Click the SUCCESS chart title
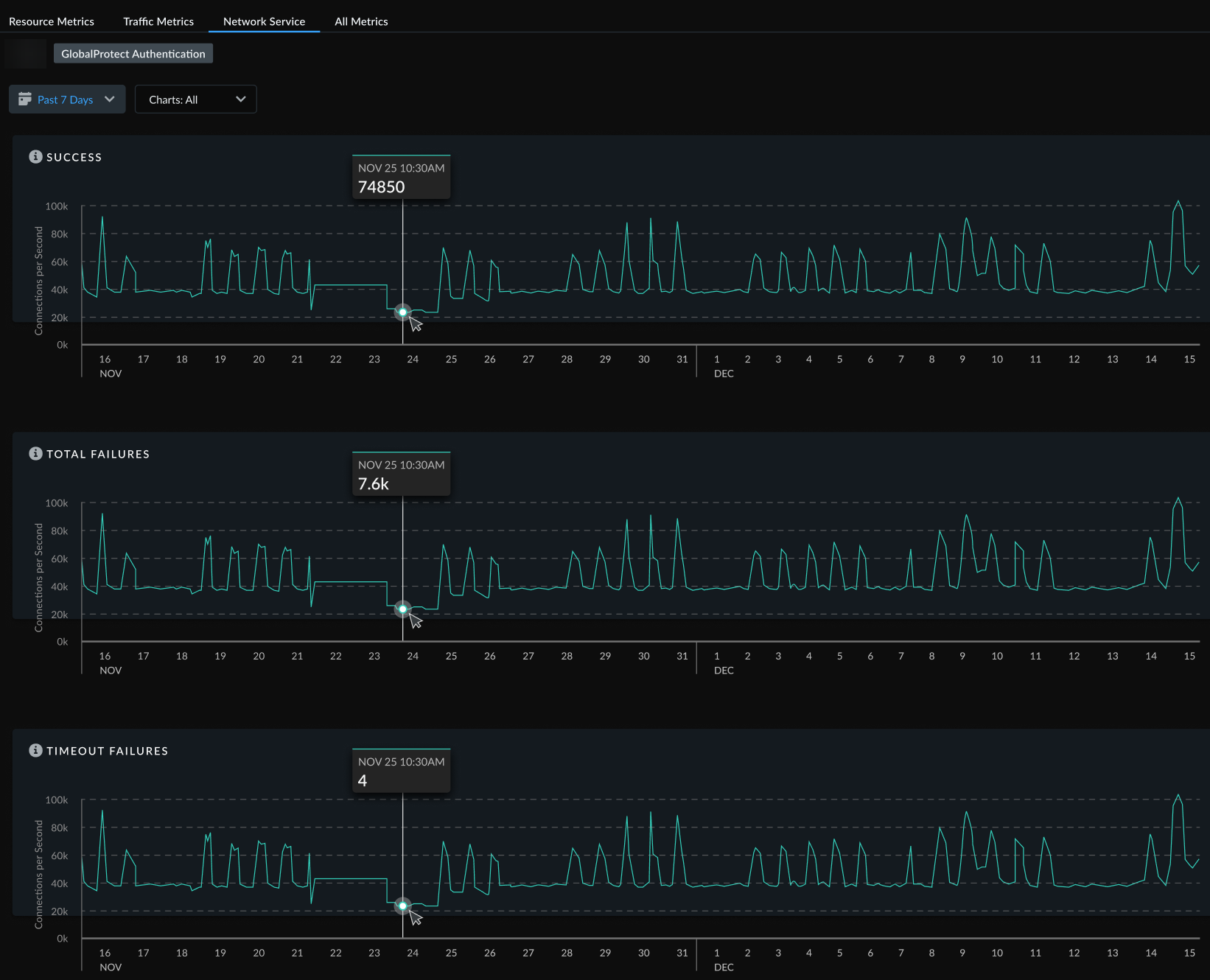 [74, 158]
